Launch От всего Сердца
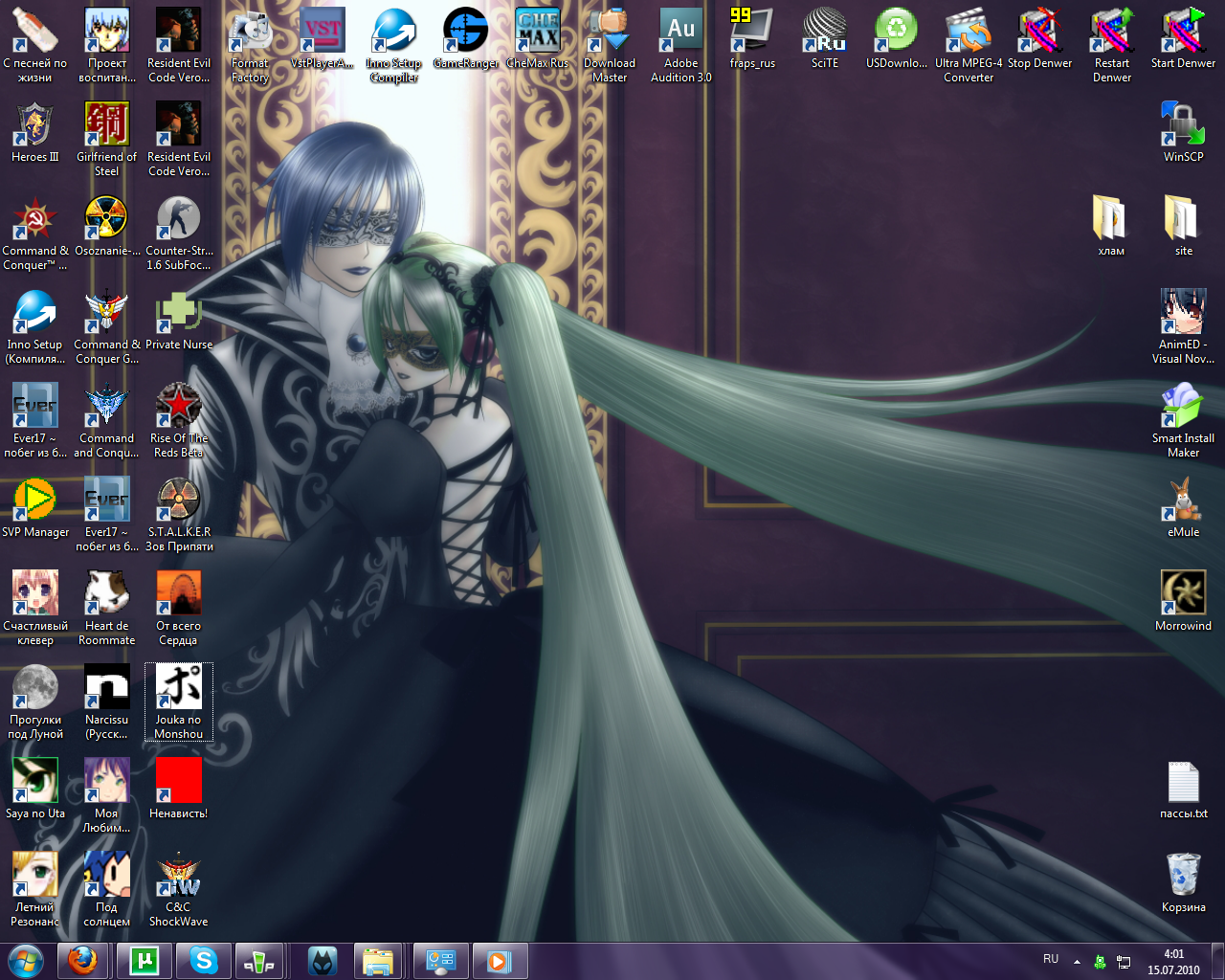The image size is (1225, 980). [x=179, y=608]
